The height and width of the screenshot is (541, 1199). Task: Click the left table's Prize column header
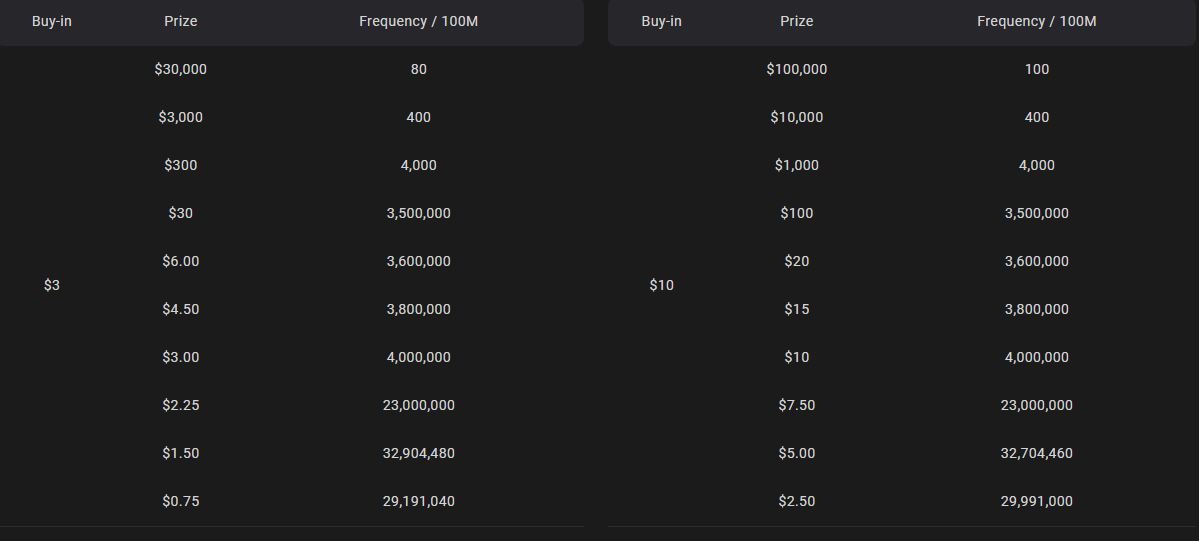coord(180,21)
